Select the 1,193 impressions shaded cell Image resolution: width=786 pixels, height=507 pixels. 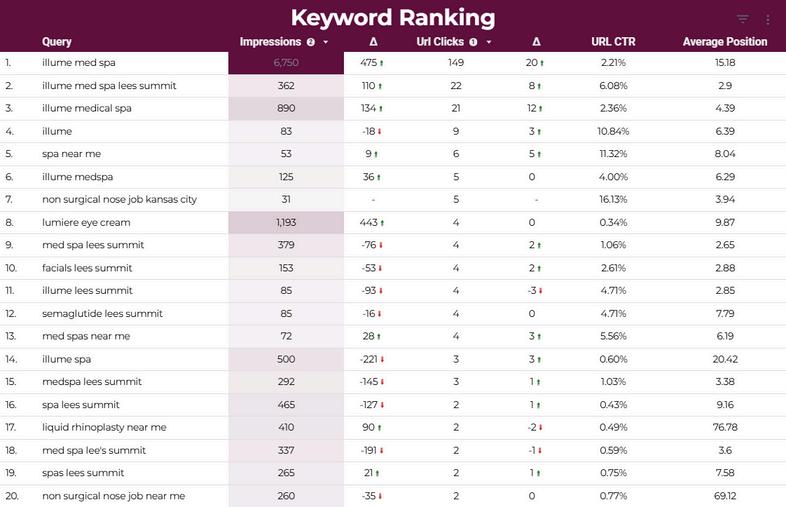286,222
